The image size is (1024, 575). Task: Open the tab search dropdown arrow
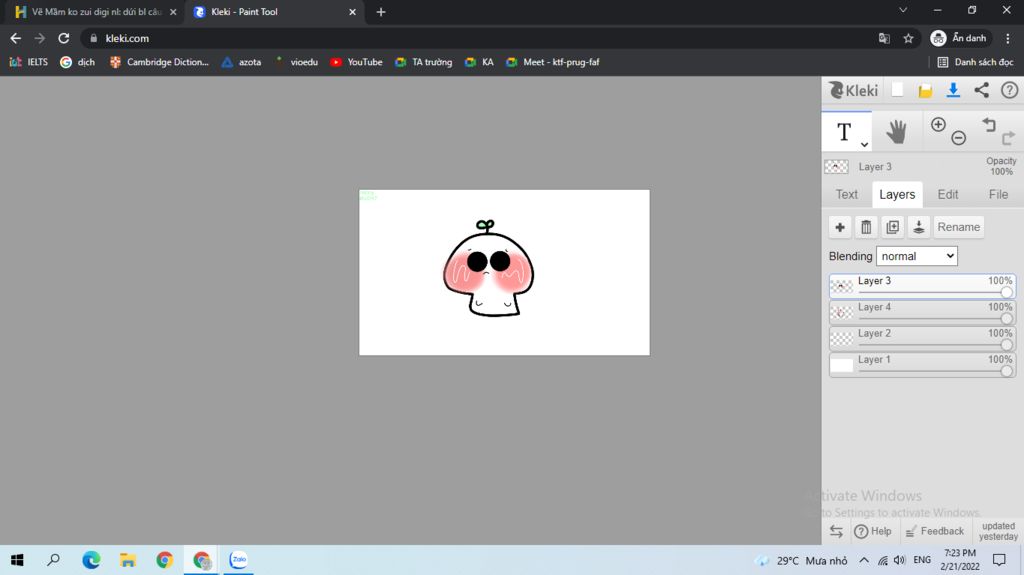point(903,10)
